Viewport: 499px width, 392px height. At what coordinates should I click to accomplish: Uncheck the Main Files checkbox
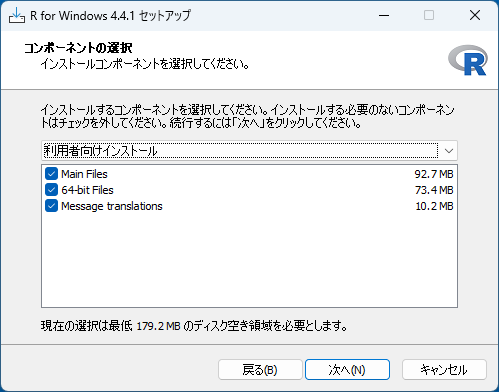(x=51, y=174)
